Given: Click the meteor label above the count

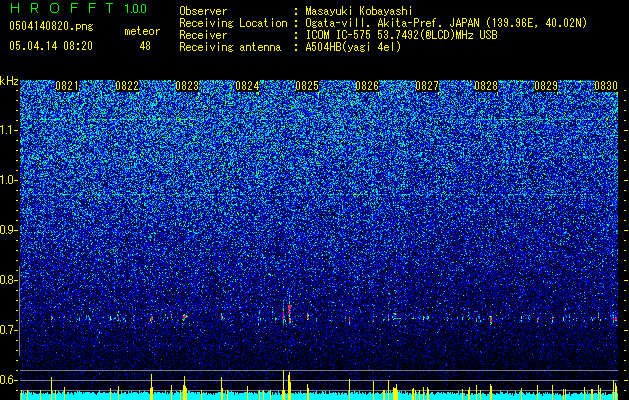Looking at the screenshot, I should coord(142,31).
